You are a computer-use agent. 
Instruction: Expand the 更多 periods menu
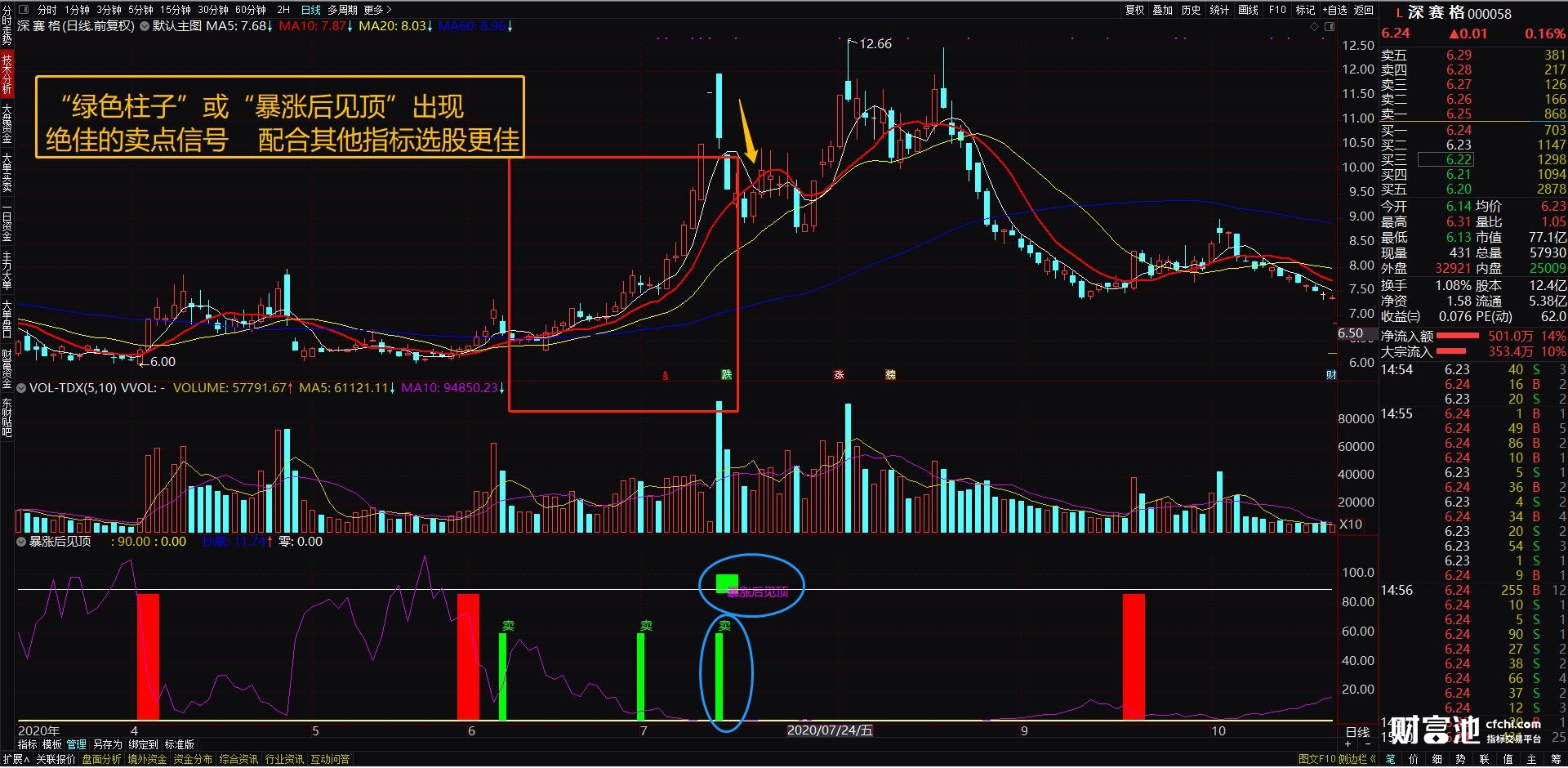point(377,10)
